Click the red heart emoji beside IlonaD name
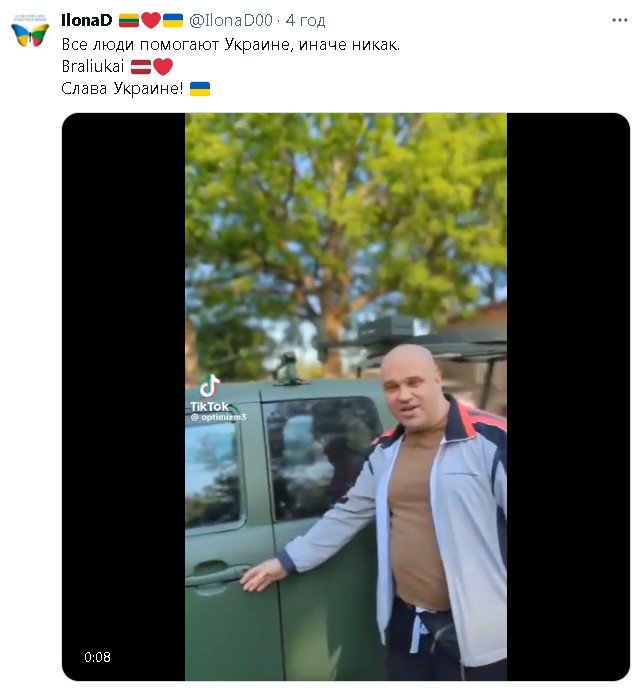This screenshot has height=692, width=639. (150, 20)
